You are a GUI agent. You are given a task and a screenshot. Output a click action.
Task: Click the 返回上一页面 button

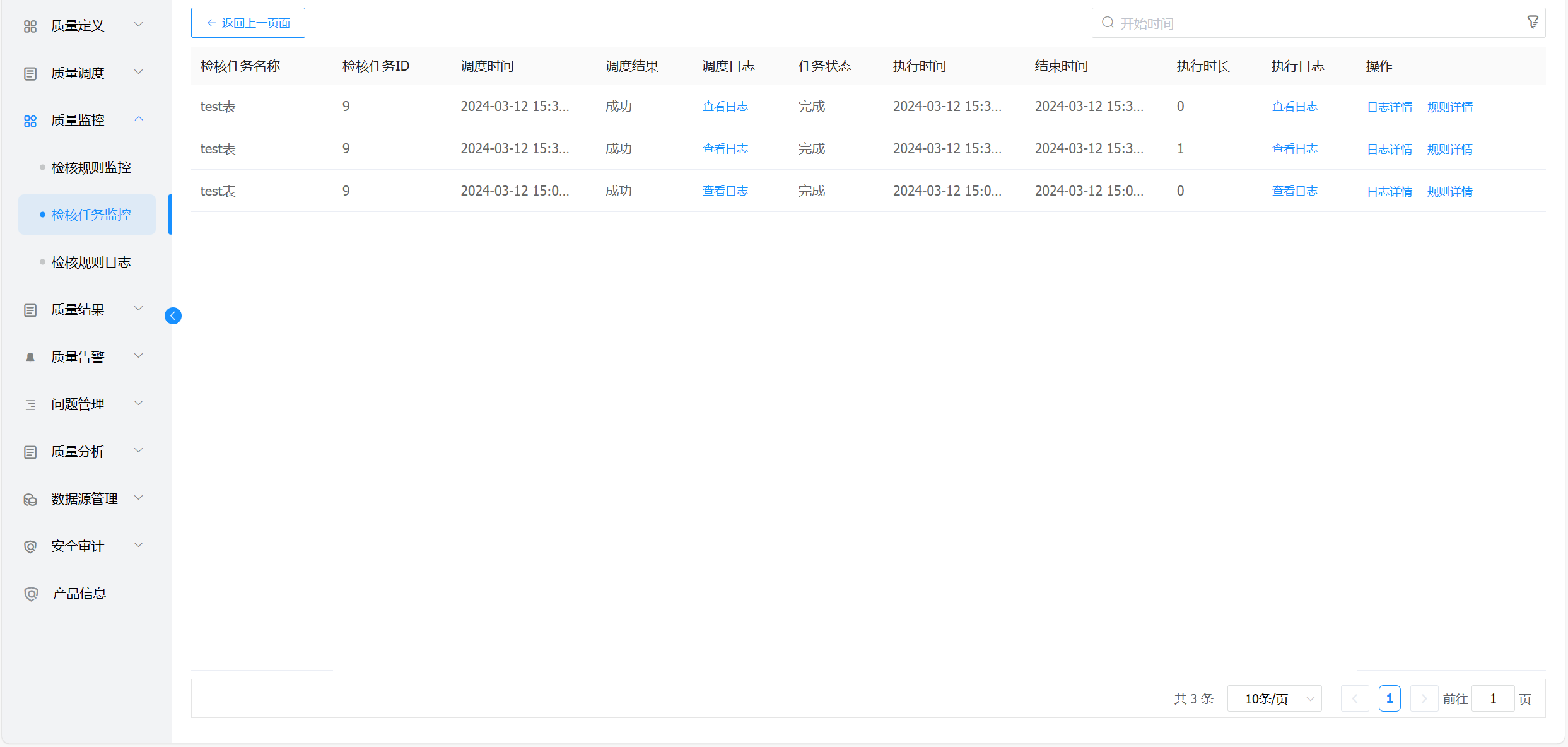tap(248, 23)
